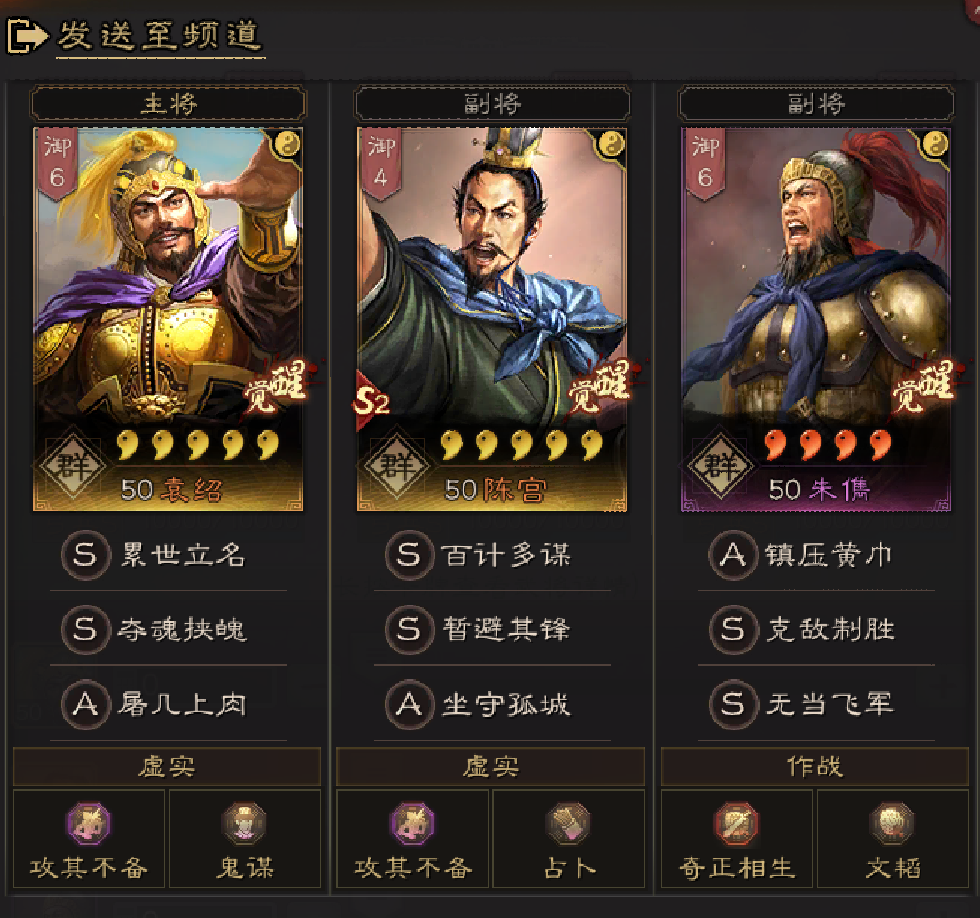Open 陈宫's general card portrait
980x918 pixels.
[x=492, y=319]
